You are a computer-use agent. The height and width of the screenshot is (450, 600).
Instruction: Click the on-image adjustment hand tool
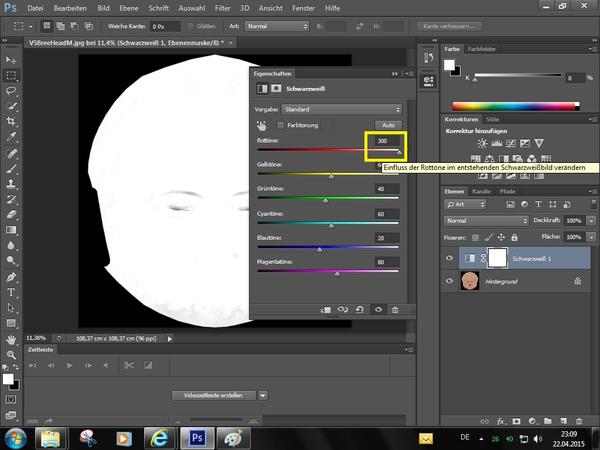point(260,125)
